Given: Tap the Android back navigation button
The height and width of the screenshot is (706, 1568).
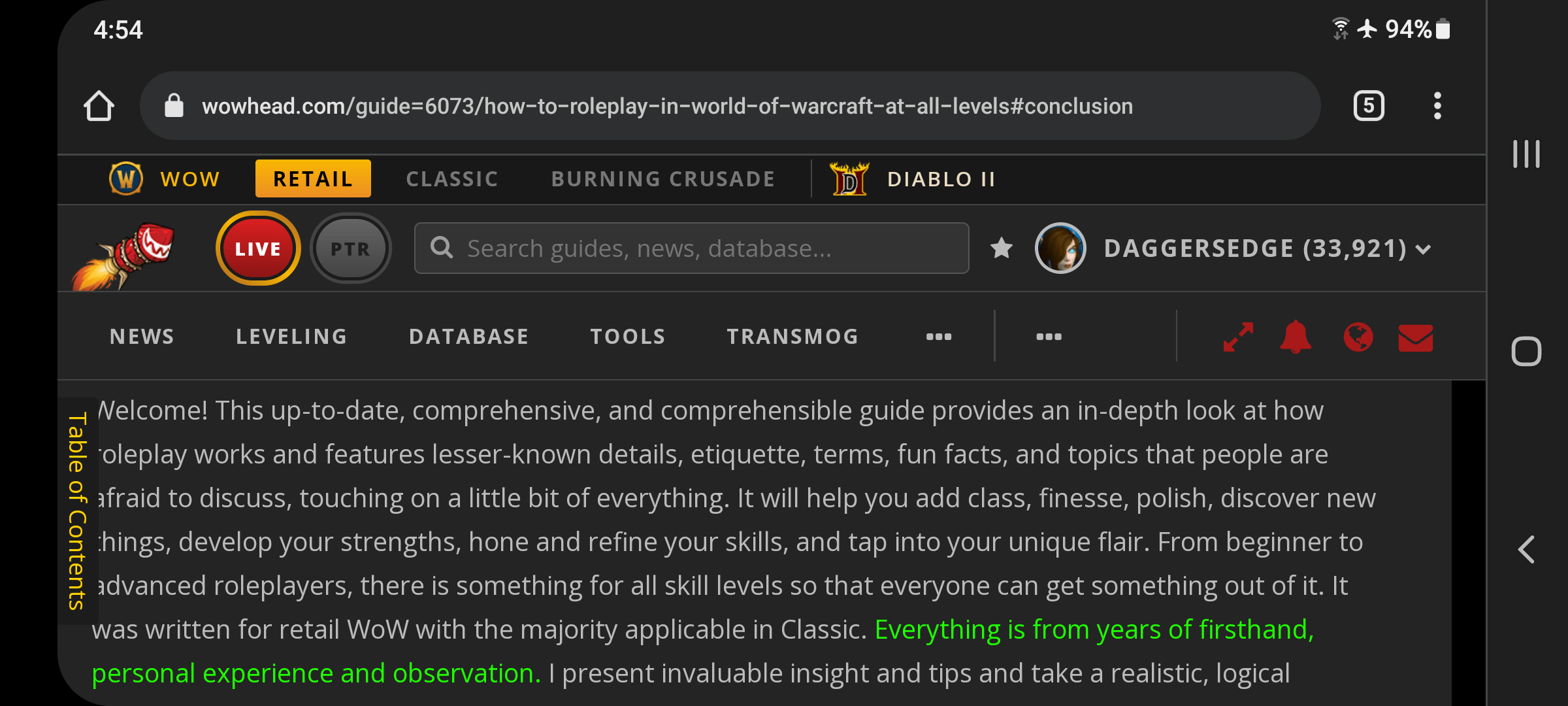Looking at the screenshot, I should click(x=1526, y=549).
